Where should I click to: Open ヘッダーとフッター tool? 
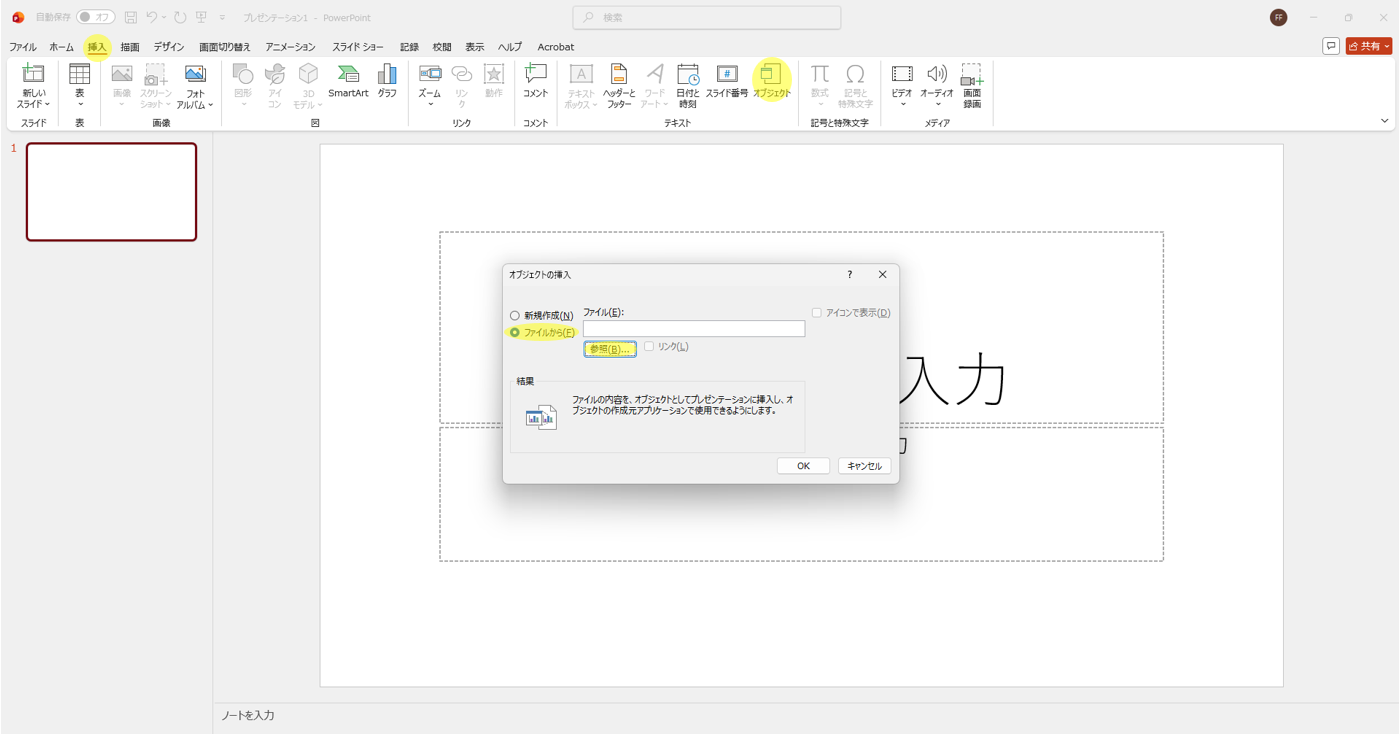click(x=618, y=85)
